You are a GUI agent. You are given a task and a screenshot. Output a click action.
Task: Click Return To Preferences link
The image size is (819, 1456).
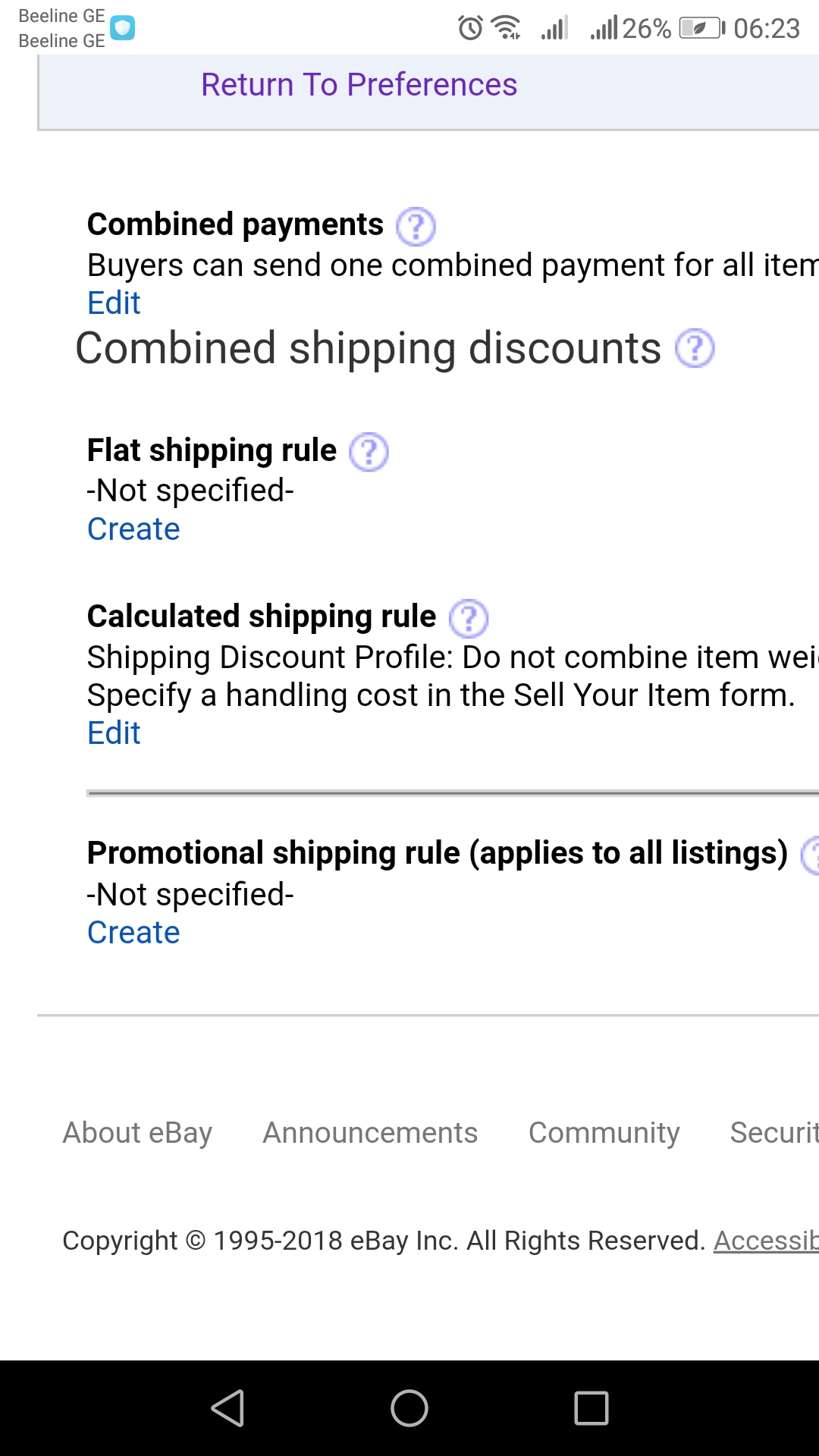pos(359,85)
